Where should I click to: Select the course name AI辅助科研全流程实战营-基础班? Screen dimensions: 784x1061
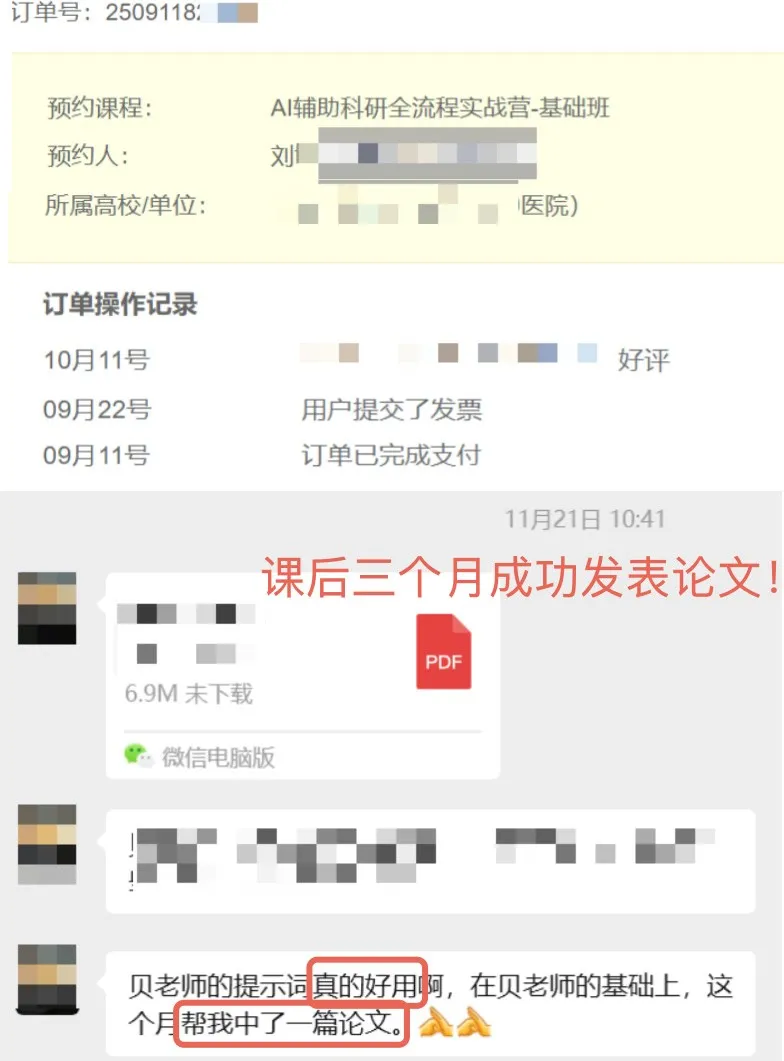(440, 108)
